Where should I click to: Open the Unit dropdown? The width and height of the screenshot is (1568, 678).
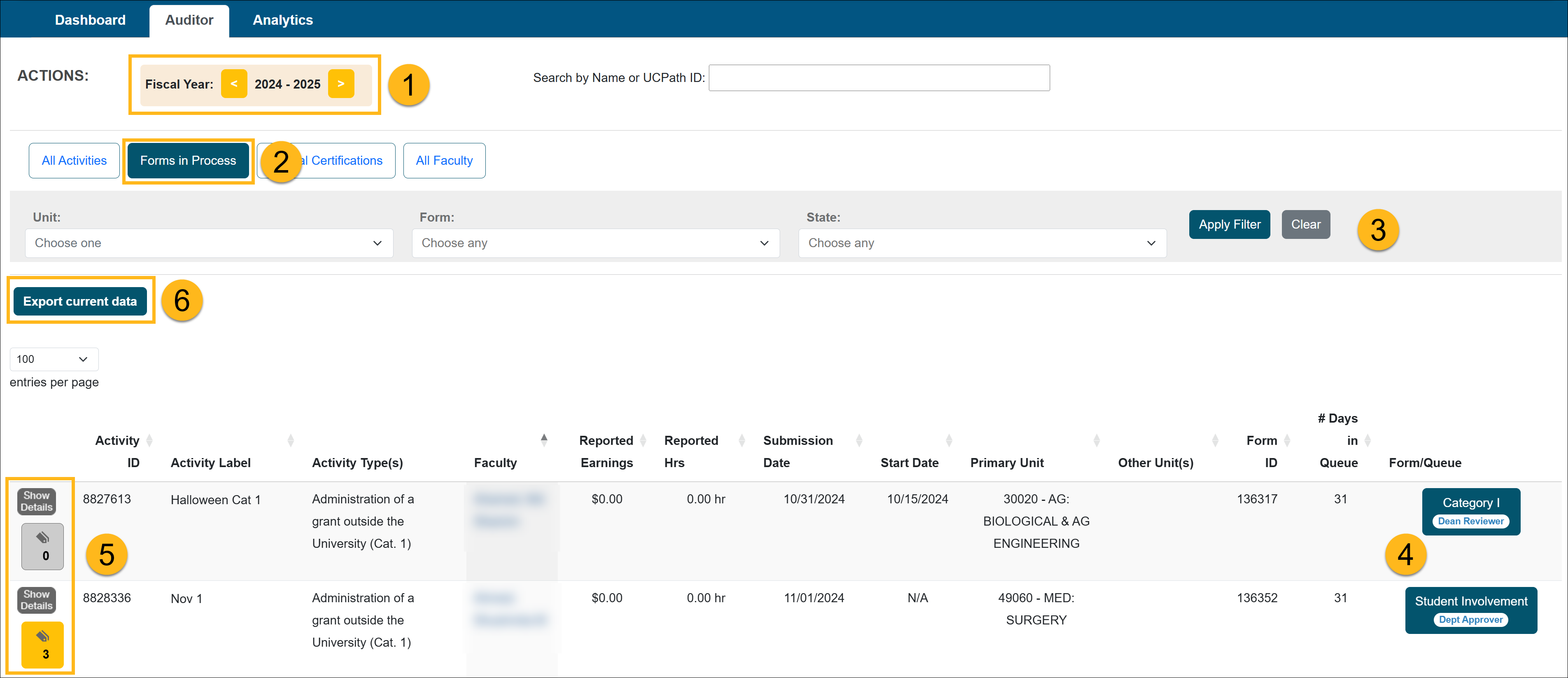coord(209,243)
